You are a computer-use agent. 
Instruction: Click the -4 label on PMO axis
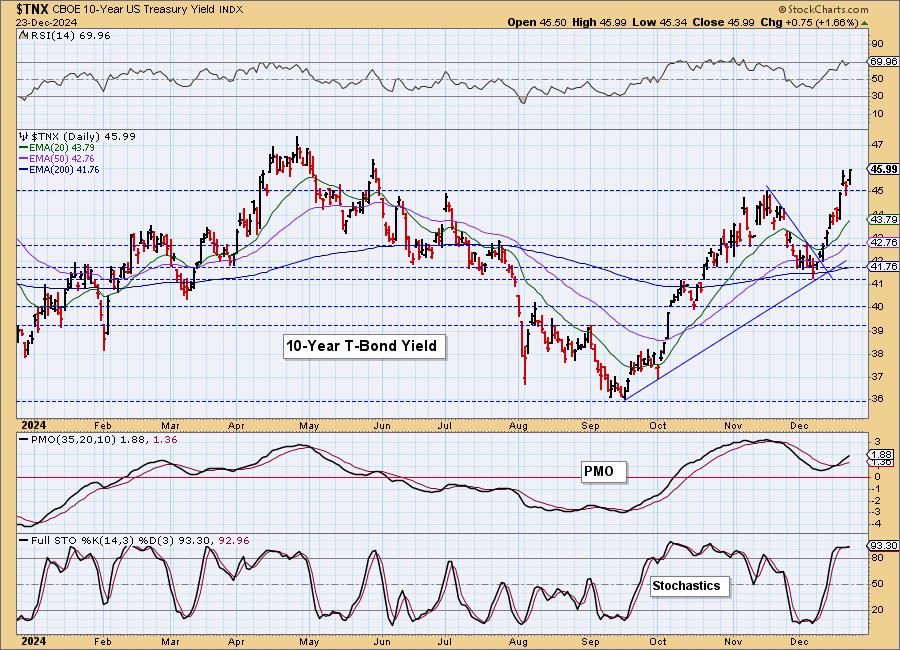[878, 524]
